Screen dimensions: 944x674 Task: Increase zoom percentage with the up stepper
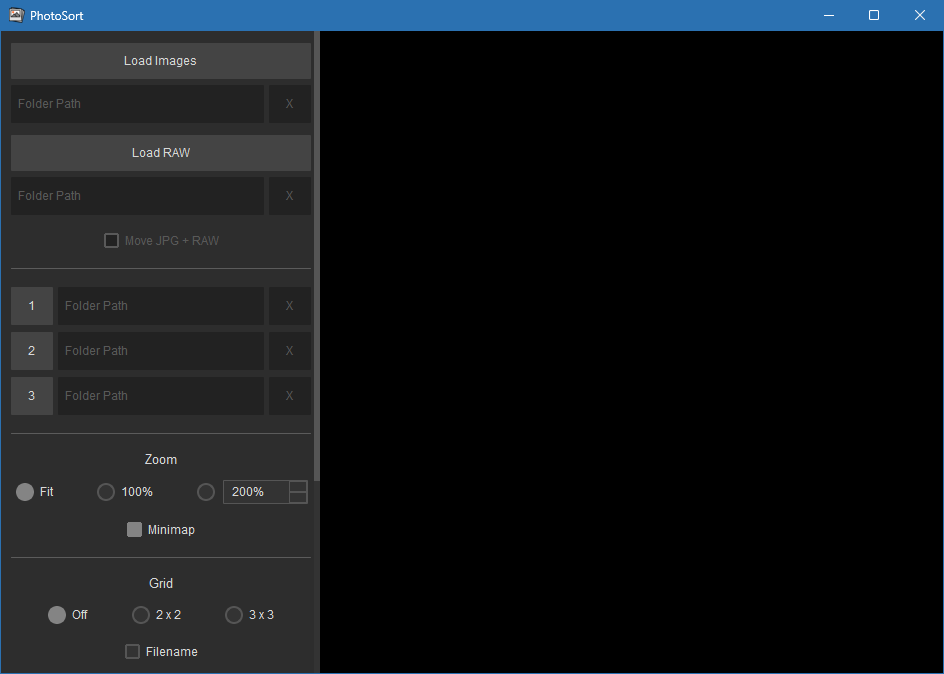[x=297, y=485]
